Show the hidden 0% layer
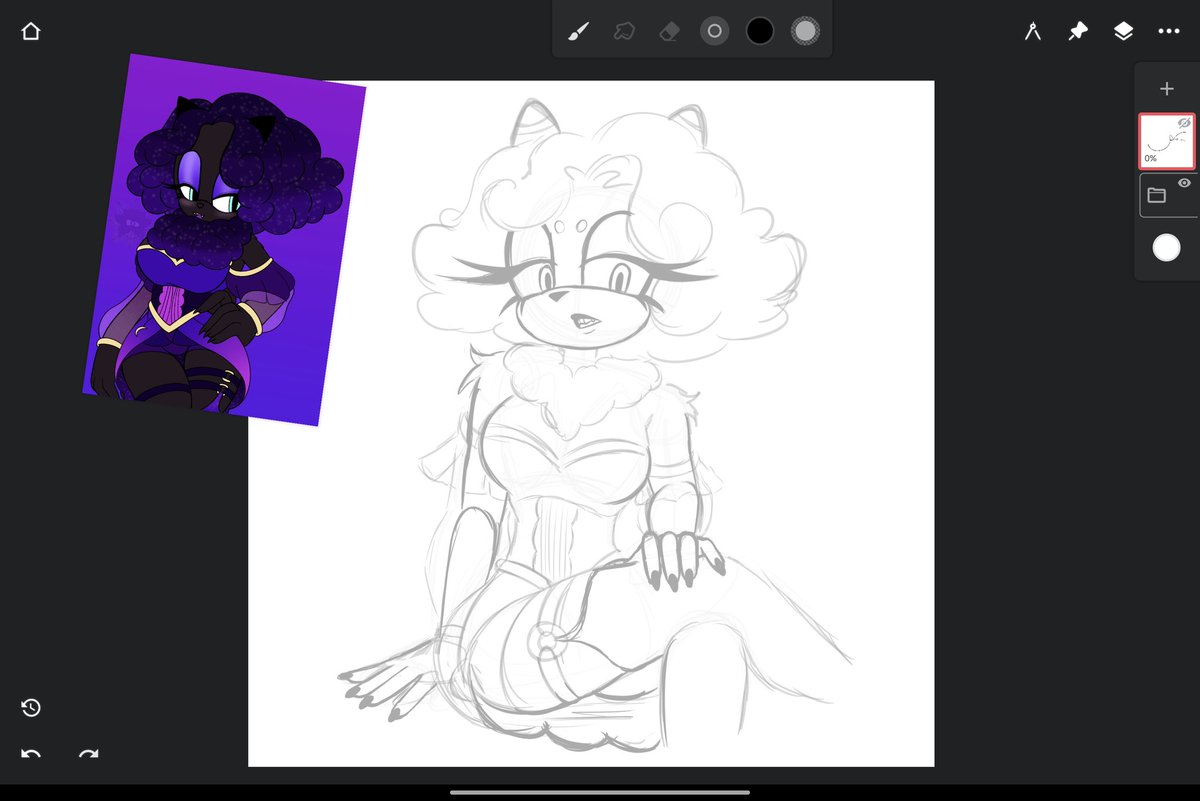Viewport: 1200px width, 801px height. tap(1184, 122)
